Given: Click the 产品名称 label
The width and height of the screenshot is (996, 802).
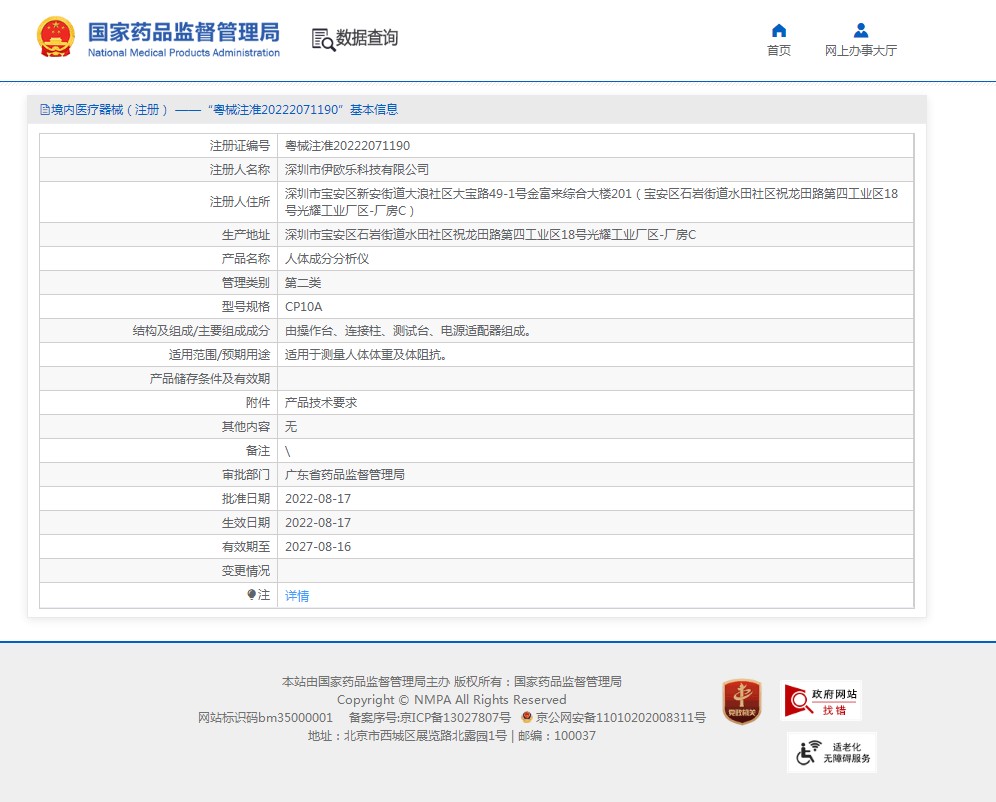Looking at the screenshot, I should [x=245, y=258].
